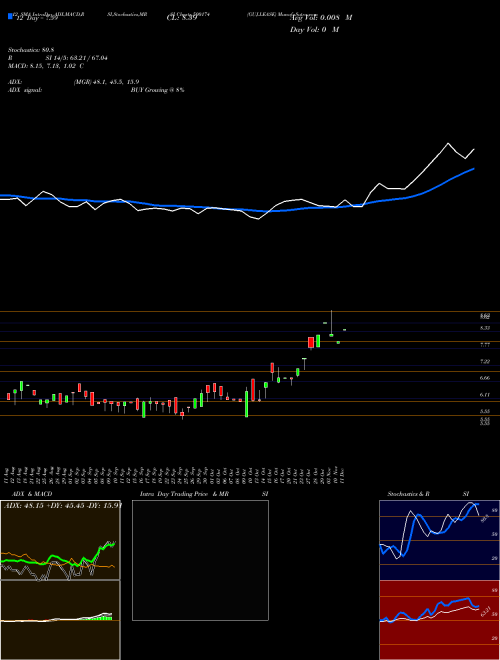
Task: Click the tall red candle near 7.77 level
Action: pos(311,343)
